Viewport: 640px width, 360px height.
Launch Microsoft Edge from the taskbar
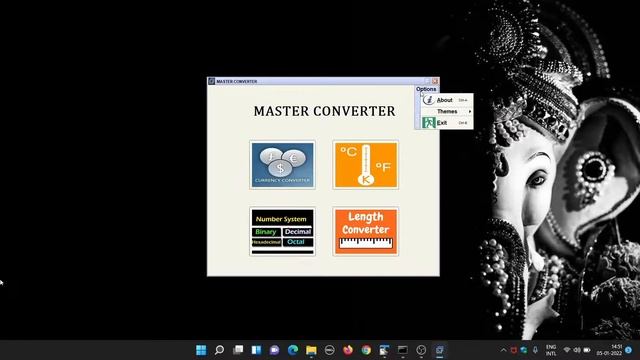pos(293,350)
